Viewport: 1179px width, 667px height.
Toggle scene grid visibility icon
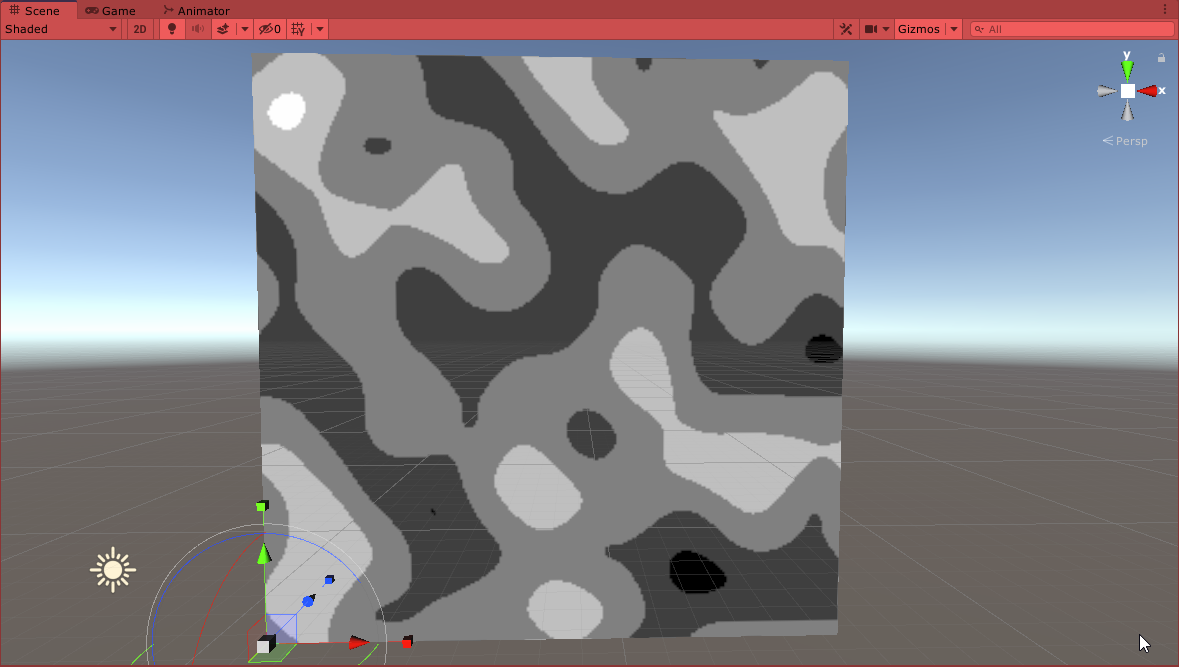(299, 29)
